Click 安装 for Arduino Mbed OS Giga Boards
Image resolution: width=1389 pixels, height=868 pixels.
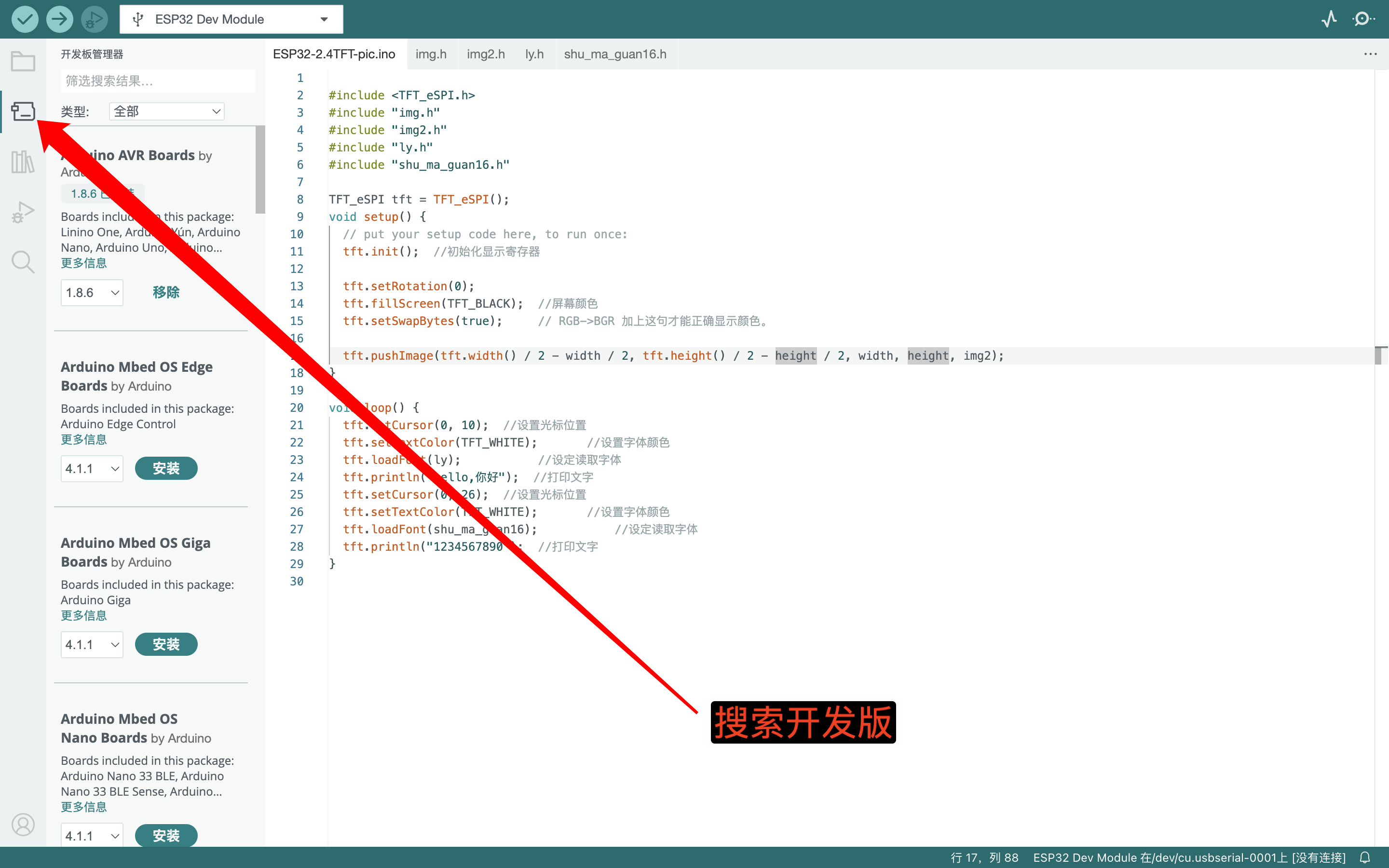click(x=166, y=644)
